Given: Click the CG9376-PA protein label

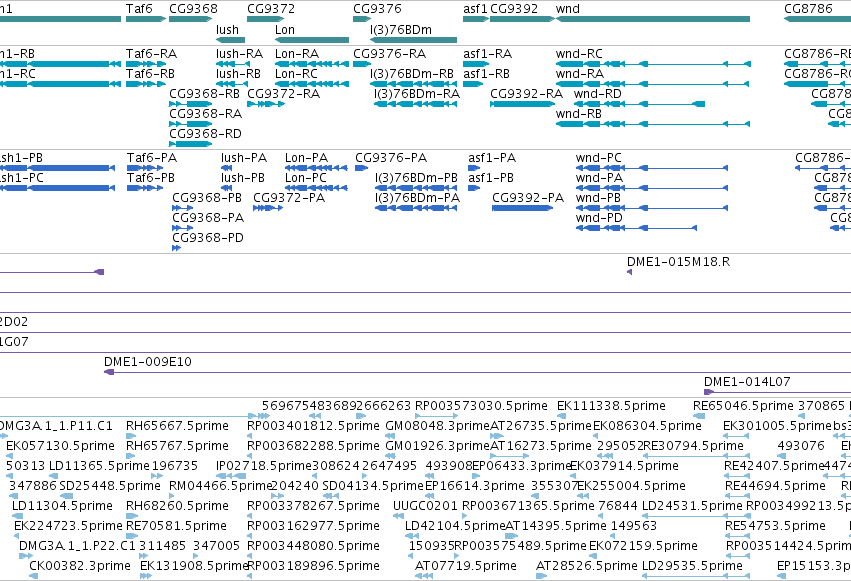Looking at the screenshot, I should 391,158.
